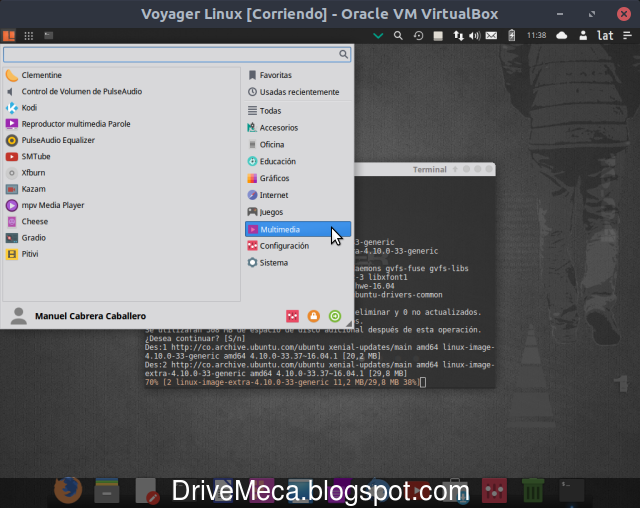Launch Firefox from the dock

pos(68,490)
